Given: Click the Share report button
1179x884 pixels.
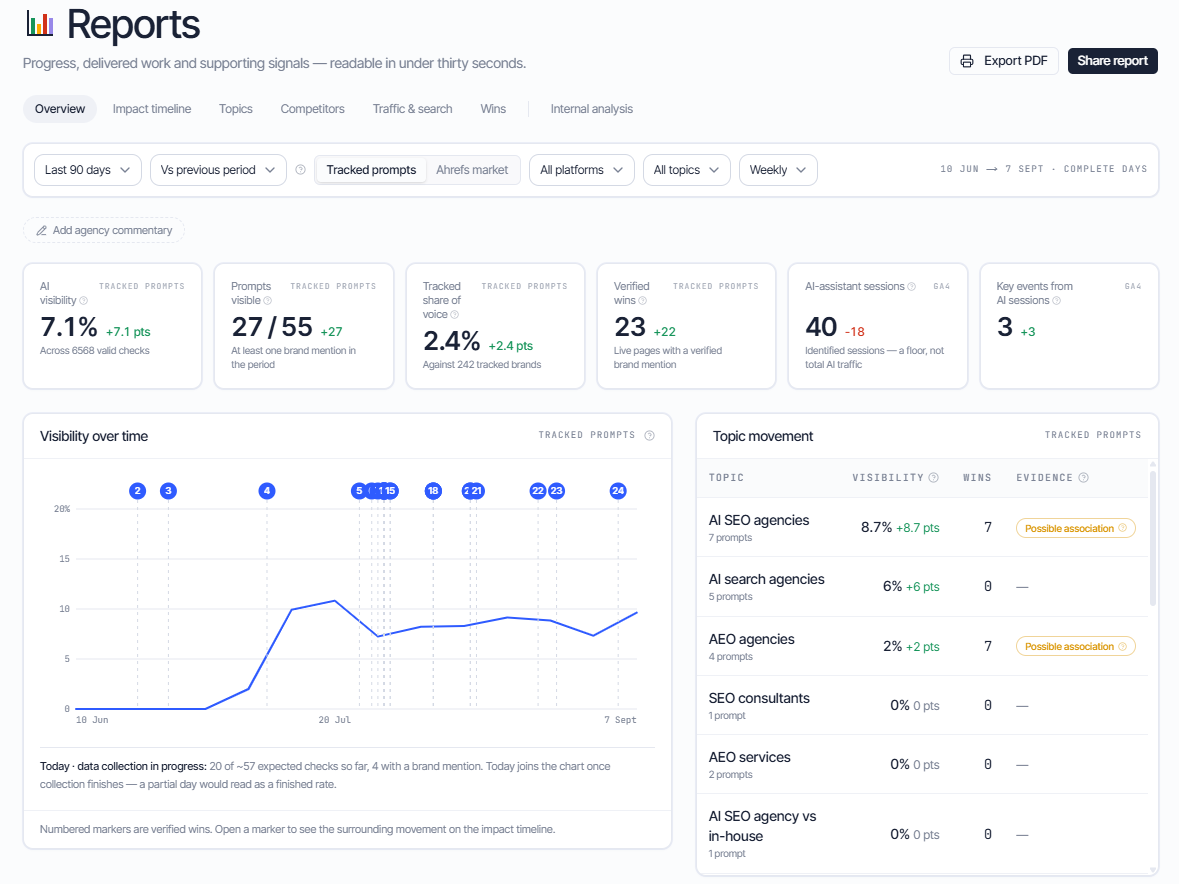Looking at the screenshot, I should (1112, 61).
